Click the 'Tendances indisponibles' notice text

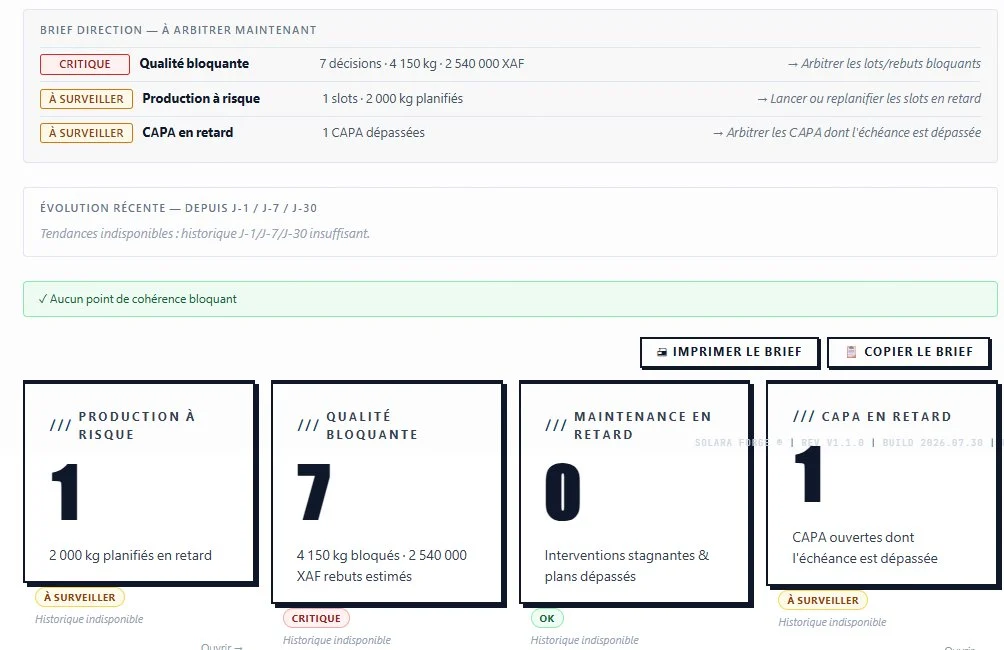point(205,234)
